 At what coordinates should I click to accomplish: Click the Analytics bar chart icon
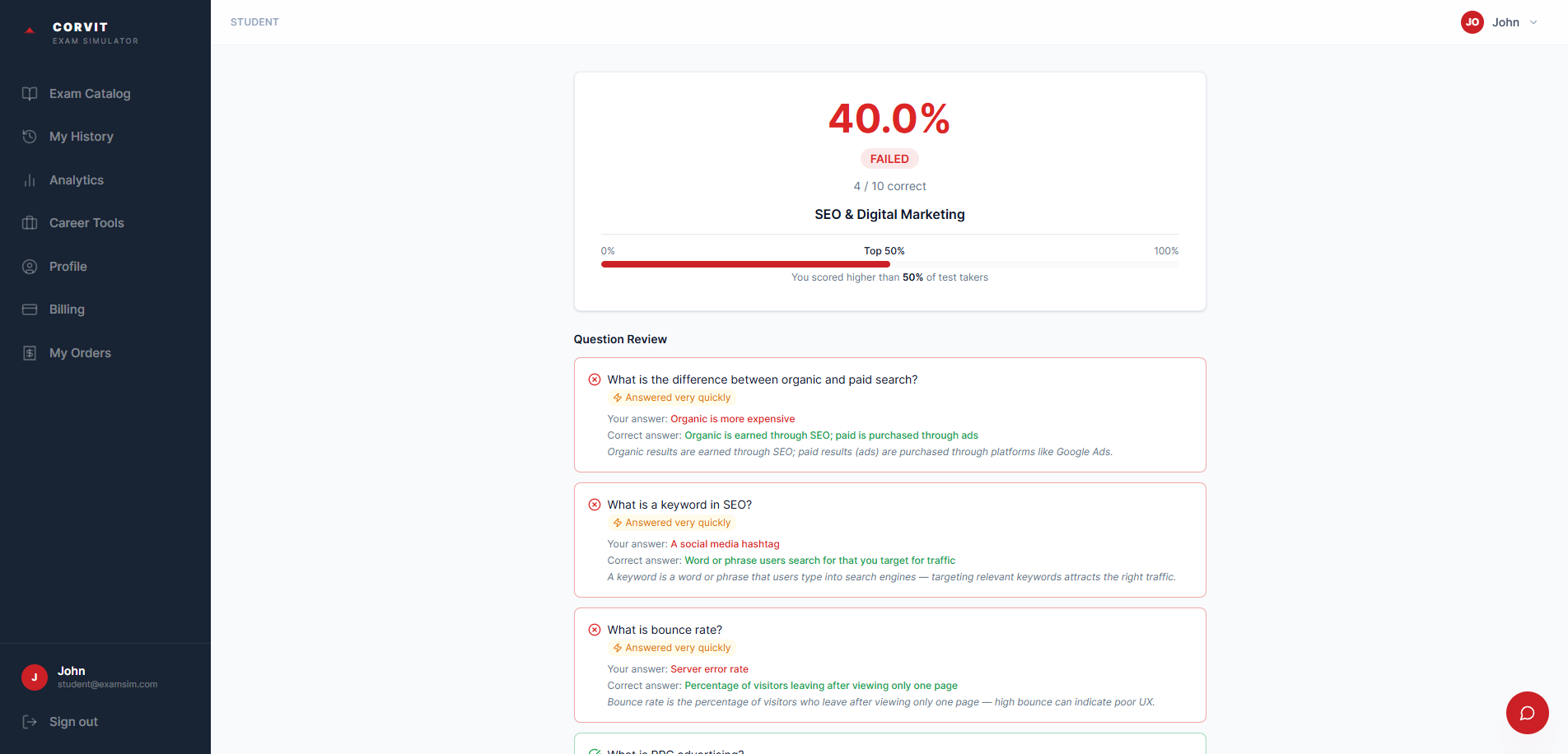30,180
